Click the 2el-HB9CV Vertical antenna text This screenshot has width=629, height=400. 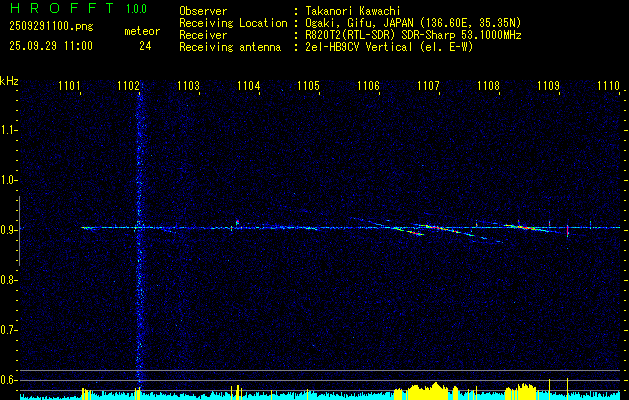tap(389, 47)
